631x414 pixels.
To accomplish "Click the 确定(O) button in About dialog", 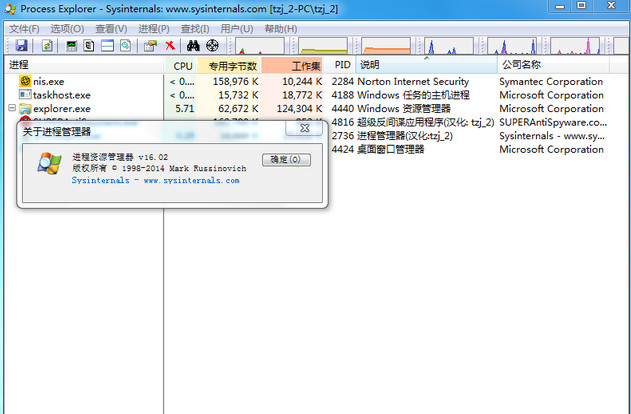I will click(286, 160).
